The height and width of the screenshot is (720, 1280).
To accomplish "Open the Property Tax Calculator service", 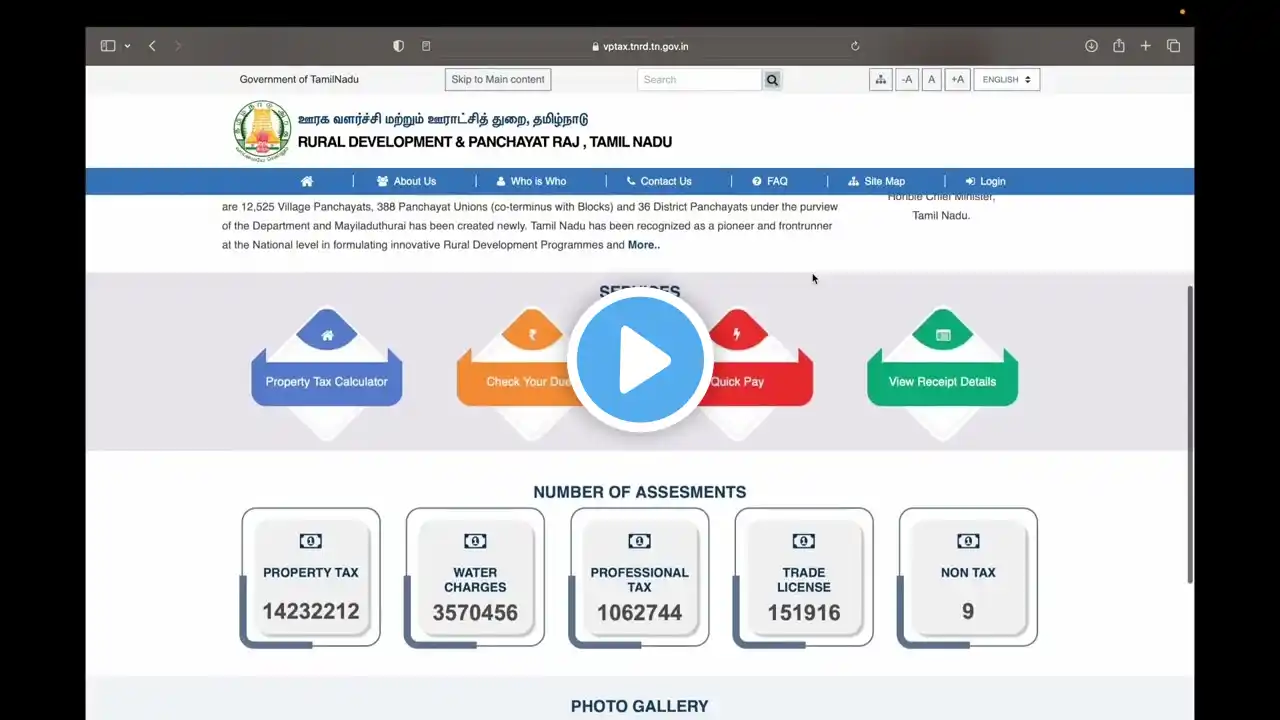I will coord(326,381).
